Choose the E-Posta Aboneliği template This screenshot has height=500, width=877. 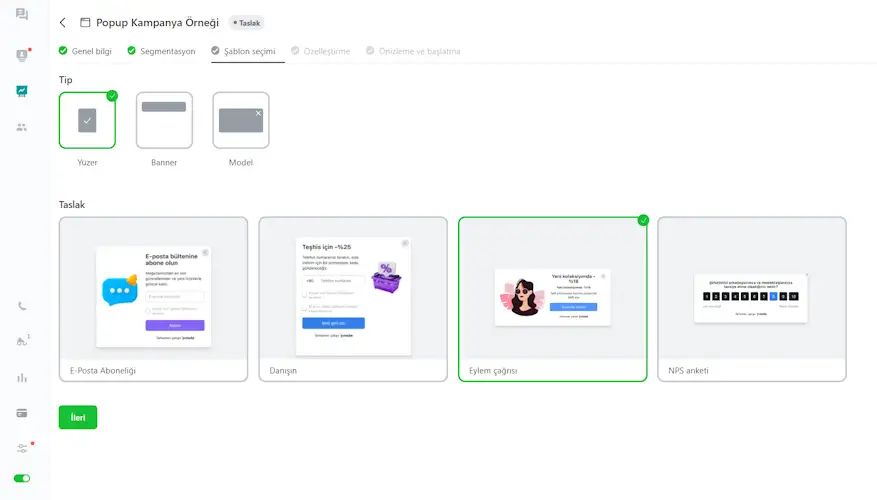point(153,299)
